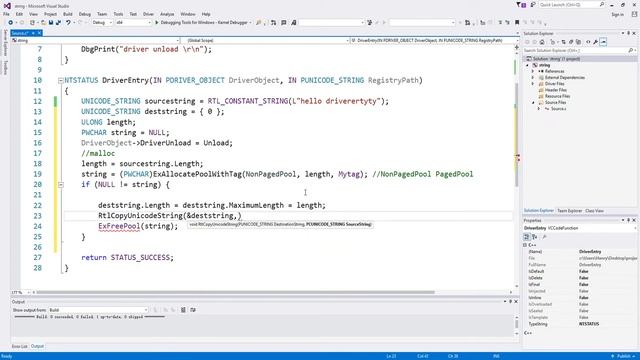Open the Build menu

(68, 14)
